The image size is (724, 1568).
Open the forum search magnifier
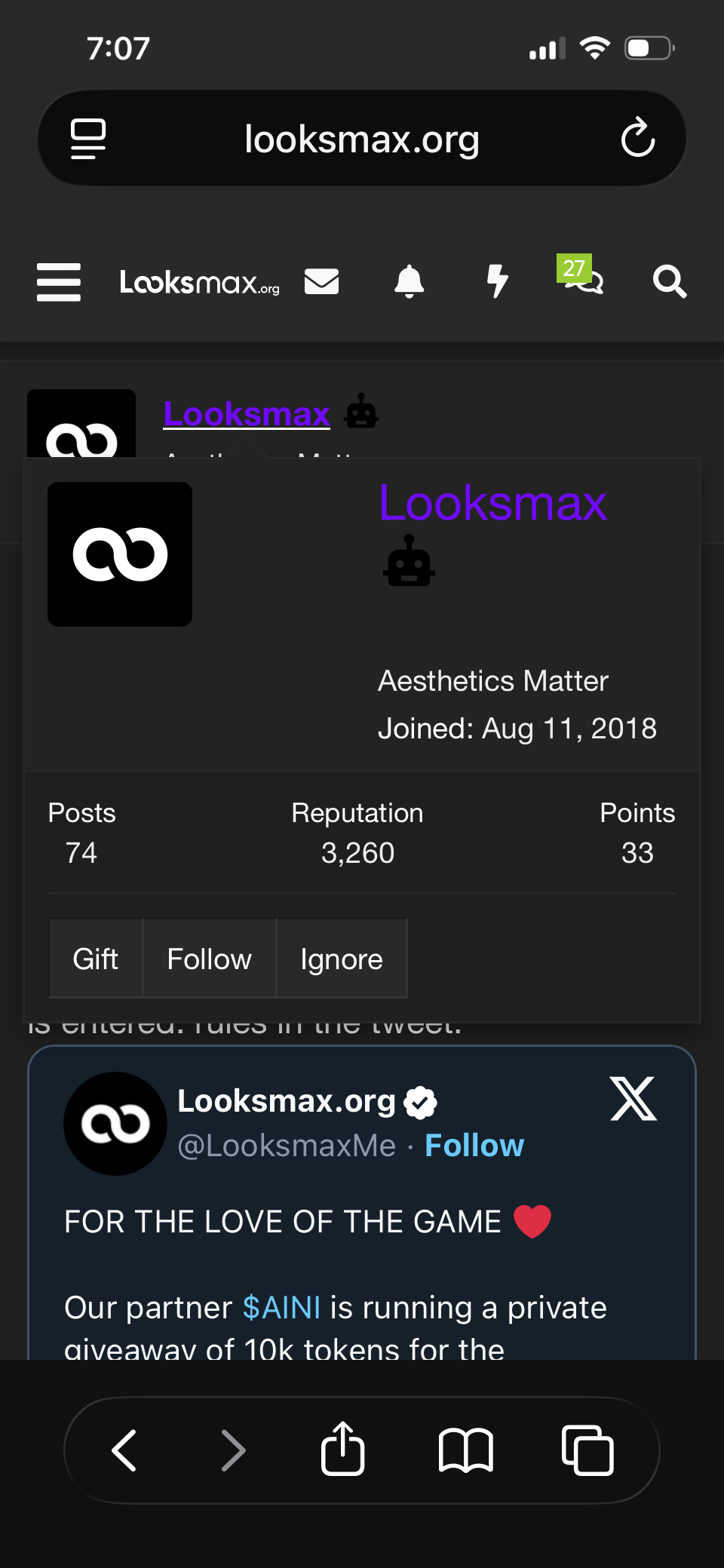669,282
